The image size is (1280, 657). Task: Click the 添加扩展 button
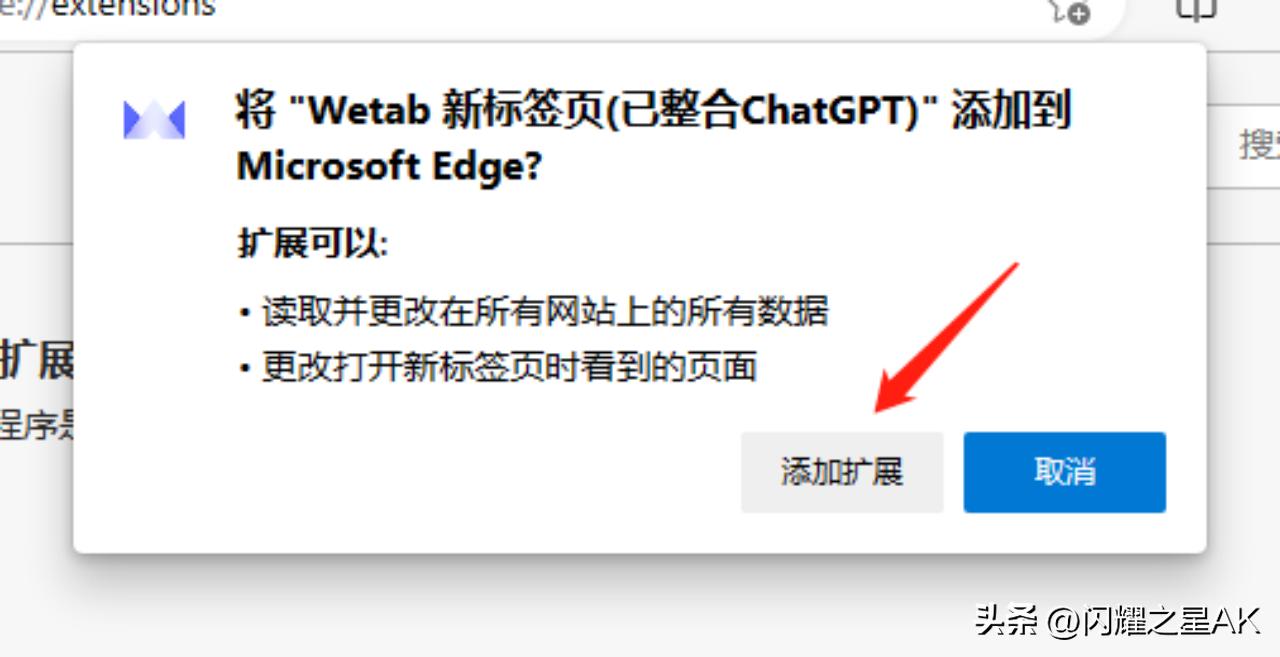[842, 472]
